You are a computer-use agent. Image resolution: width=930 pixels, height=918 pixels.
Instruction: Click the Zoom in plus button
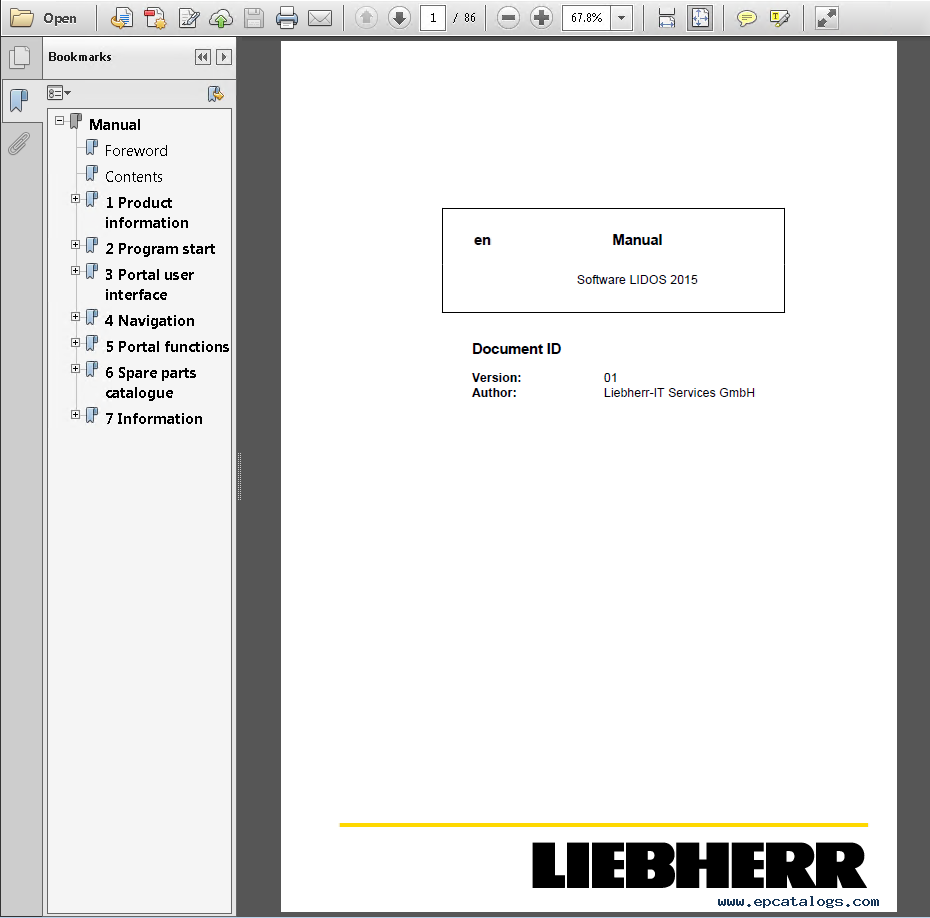[541, 18]
